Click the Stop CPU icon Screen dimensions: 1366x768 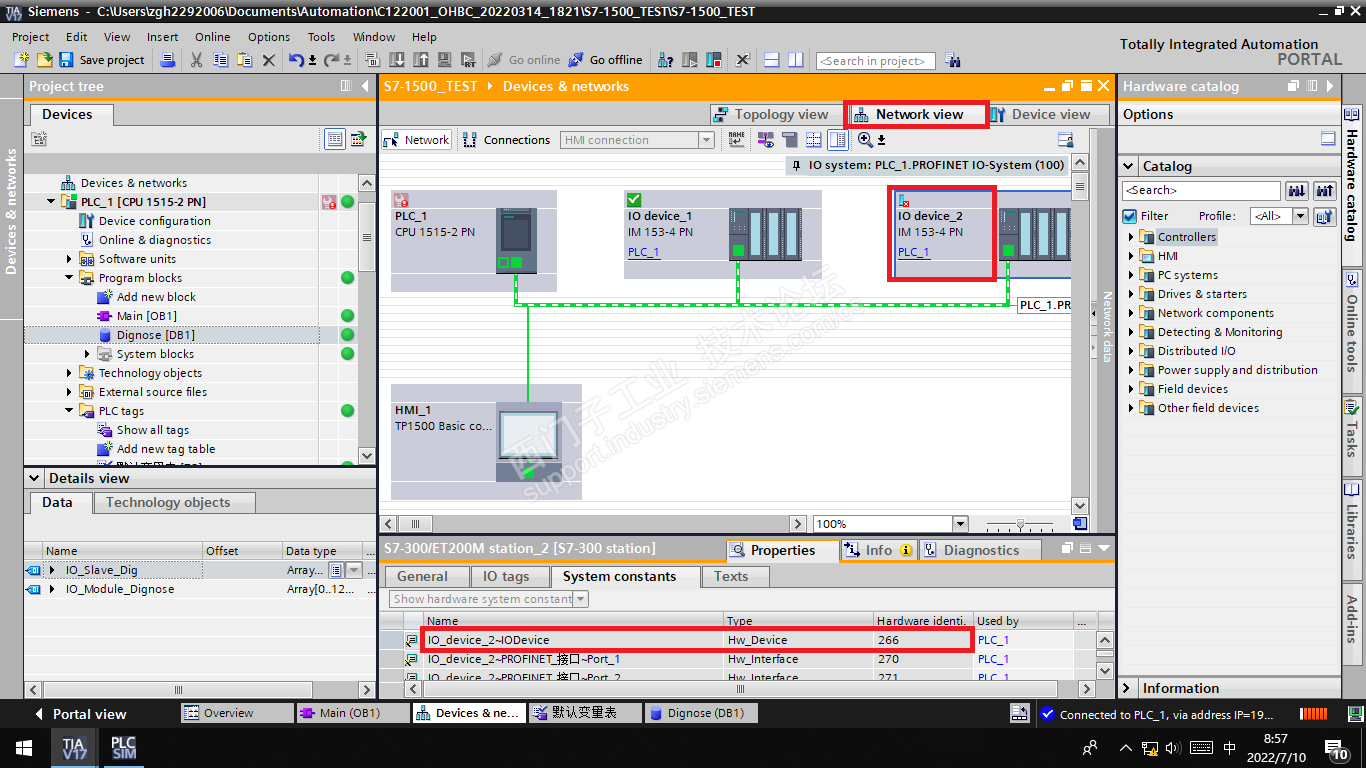pos(714,60)
